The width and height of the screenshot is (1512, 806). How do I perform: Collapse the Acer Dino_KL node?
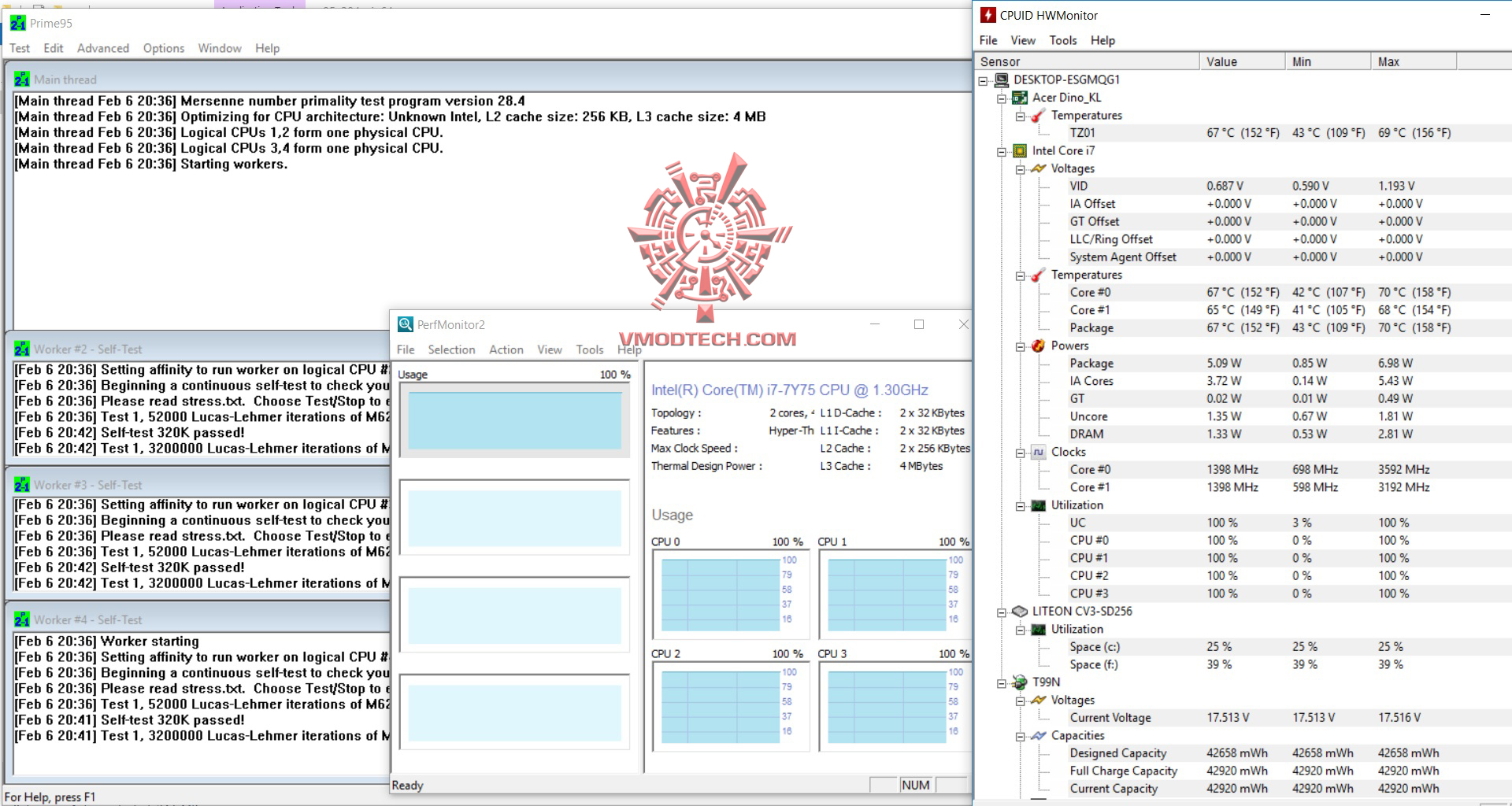1002,98
